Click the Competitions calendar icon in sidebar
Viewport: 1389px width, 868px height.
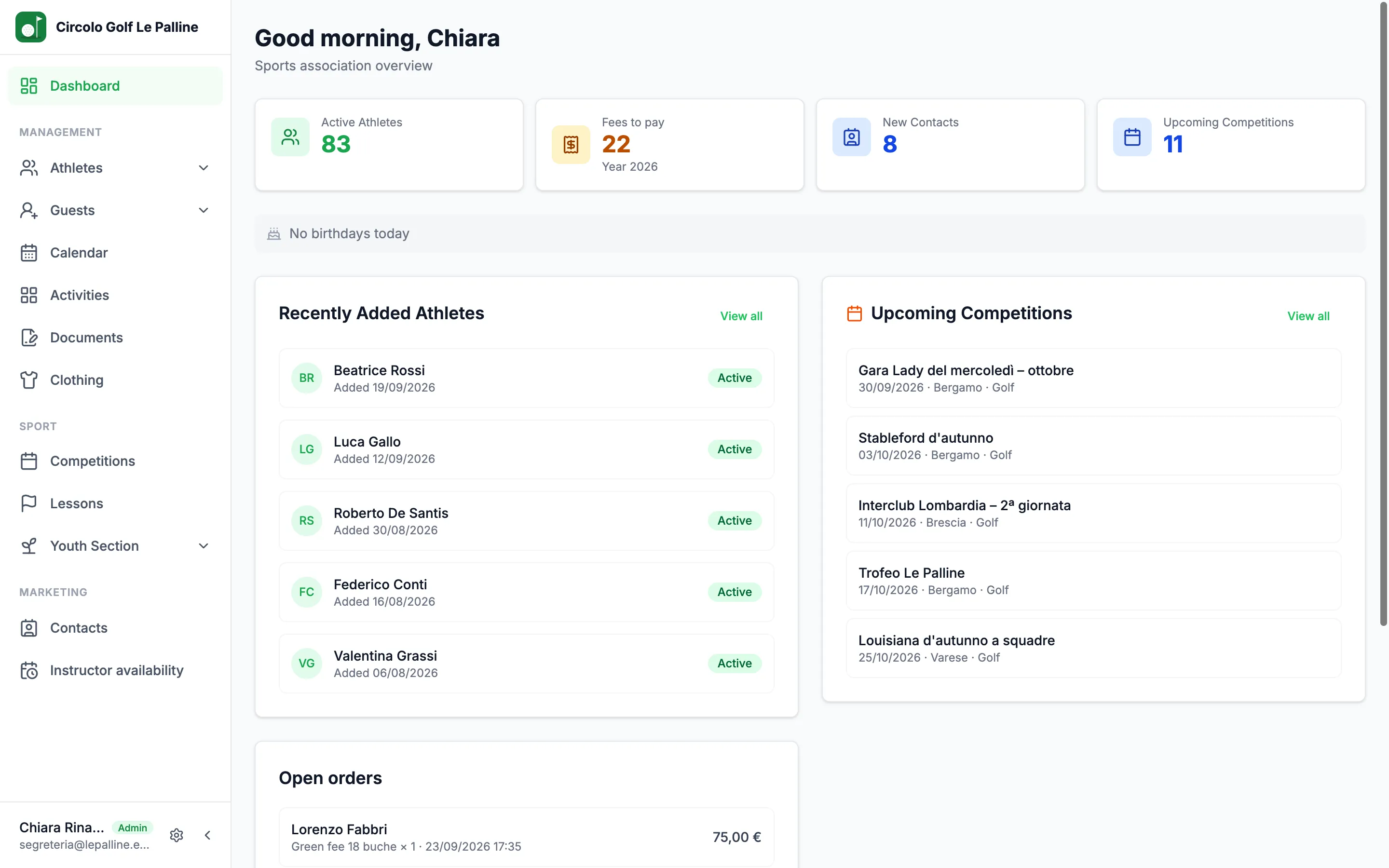29,461
